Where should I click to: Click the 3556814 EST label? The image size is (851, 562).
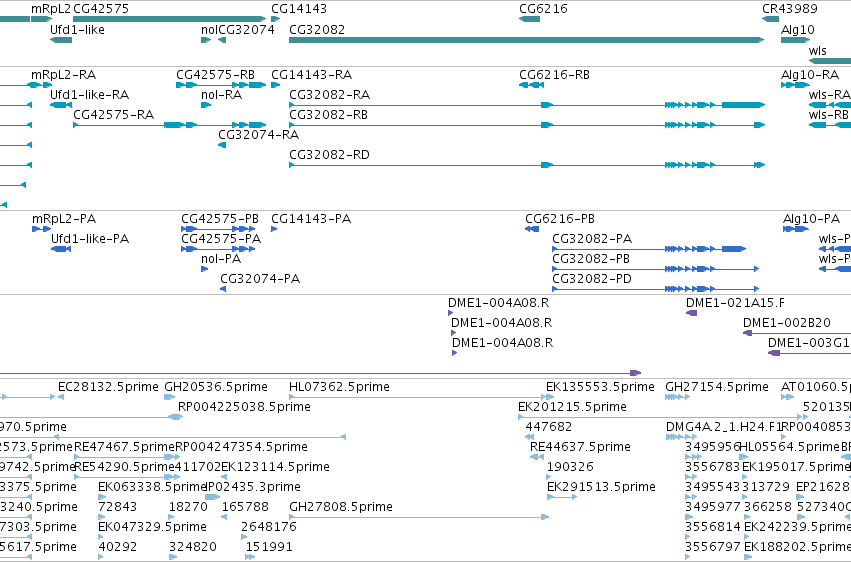(713, 527)
